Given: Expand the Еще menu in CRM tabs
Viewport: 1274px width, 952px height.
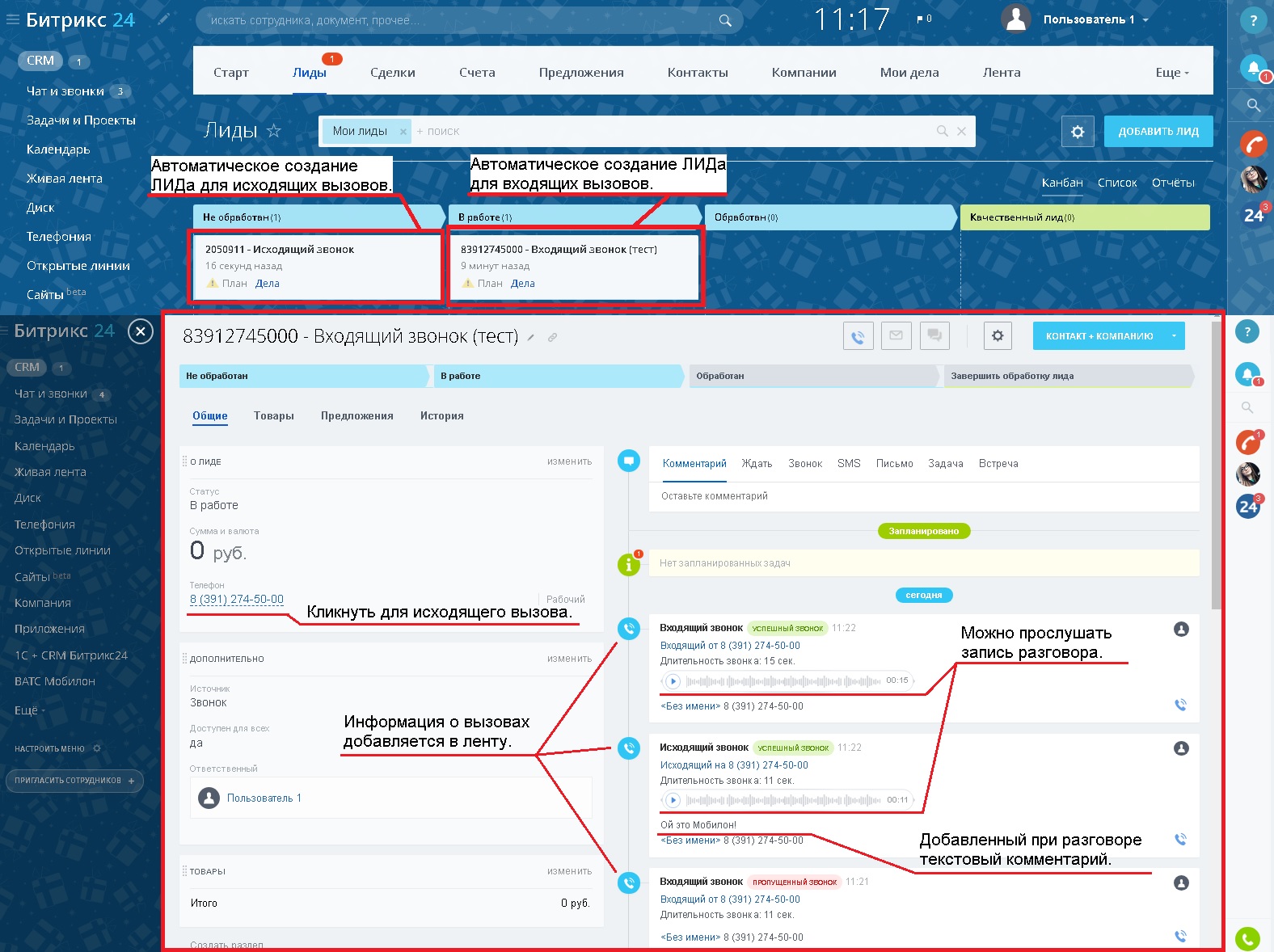Looking at the screenshot, I should [x=1172, y=73].
